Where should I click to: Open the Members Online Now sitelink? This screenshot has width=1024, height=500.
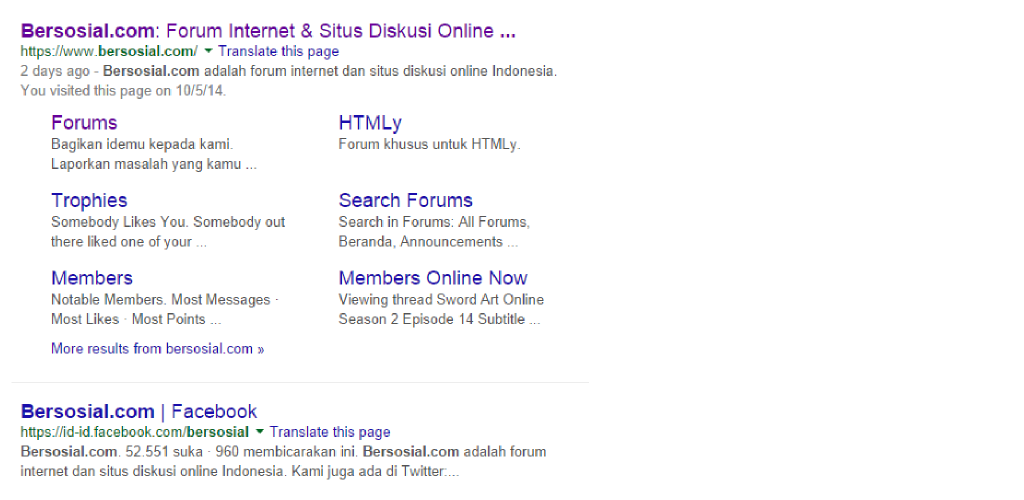click(432, 278)
